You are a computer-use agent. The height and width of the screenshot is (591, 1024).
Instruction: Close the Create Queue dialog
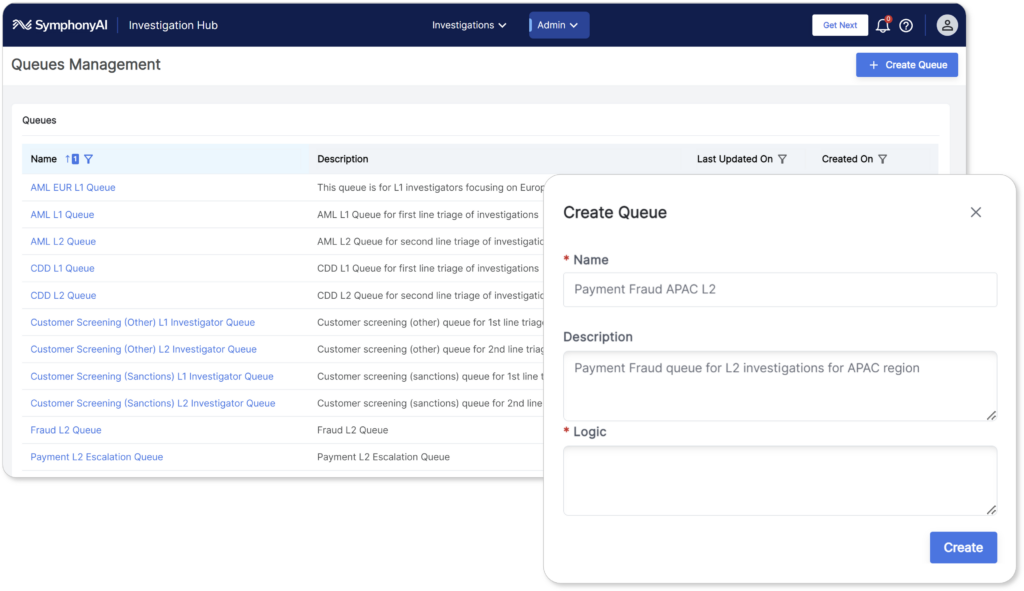(976, 212)
